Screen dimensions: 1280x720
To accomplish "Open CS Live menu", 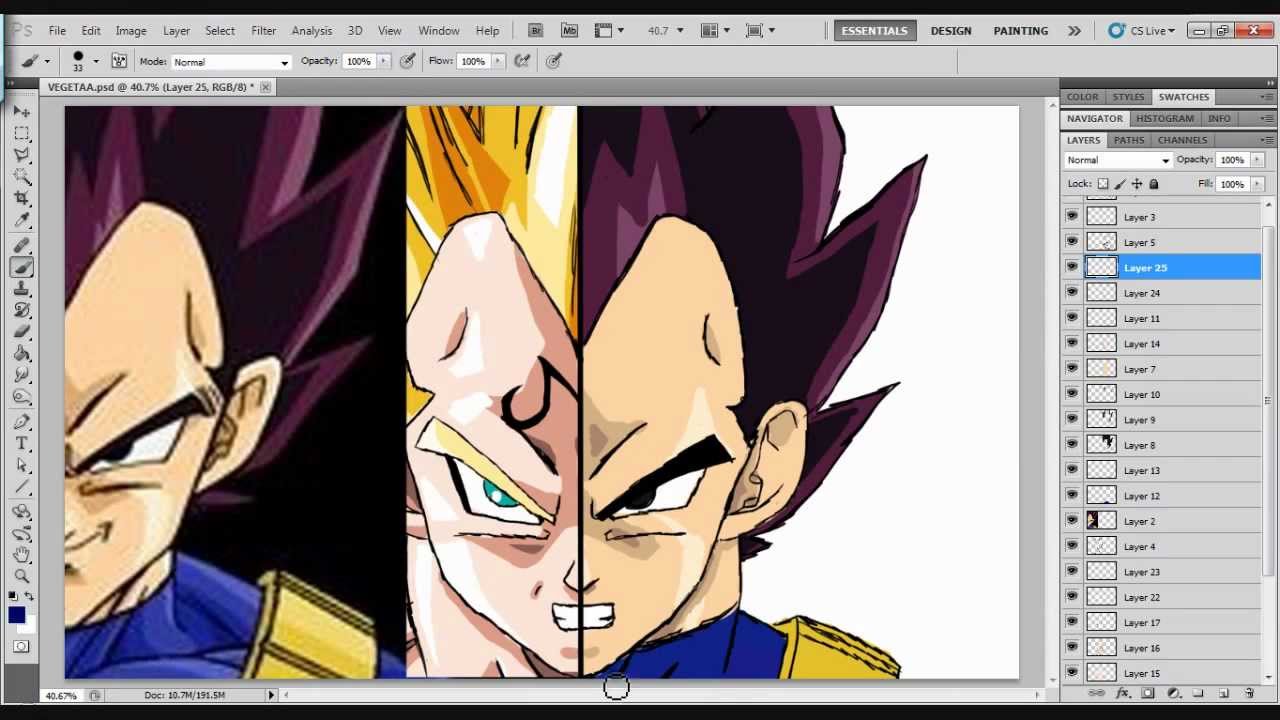I will pos(1141,31).
